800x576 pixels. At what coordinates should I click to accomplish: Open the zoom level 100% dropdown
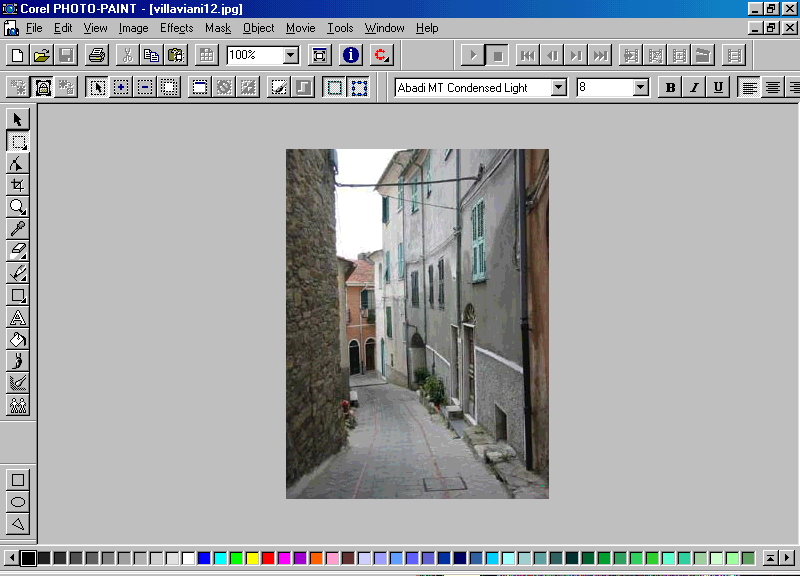coord(290,56)
